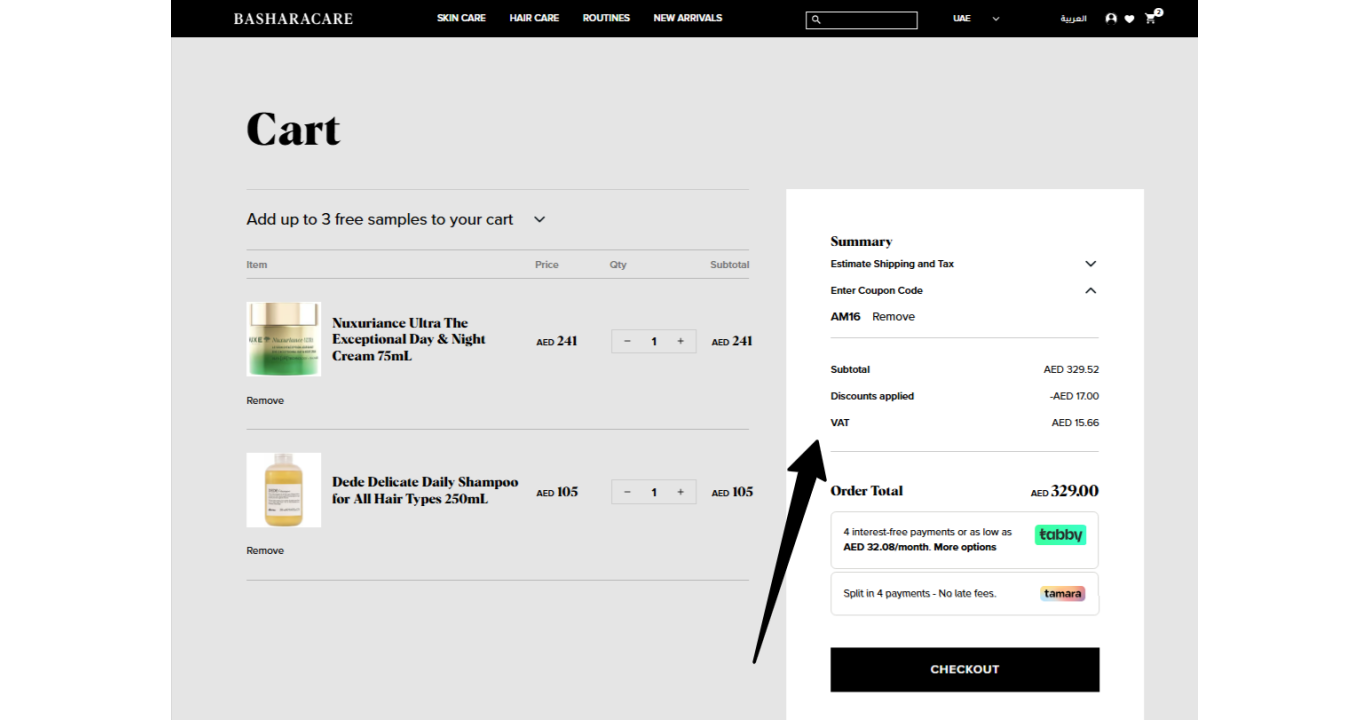Click the Order Total AED 329.00 amount
Screen dimensions: 1368x720
pyautogui.click(x=1065, y=491)
